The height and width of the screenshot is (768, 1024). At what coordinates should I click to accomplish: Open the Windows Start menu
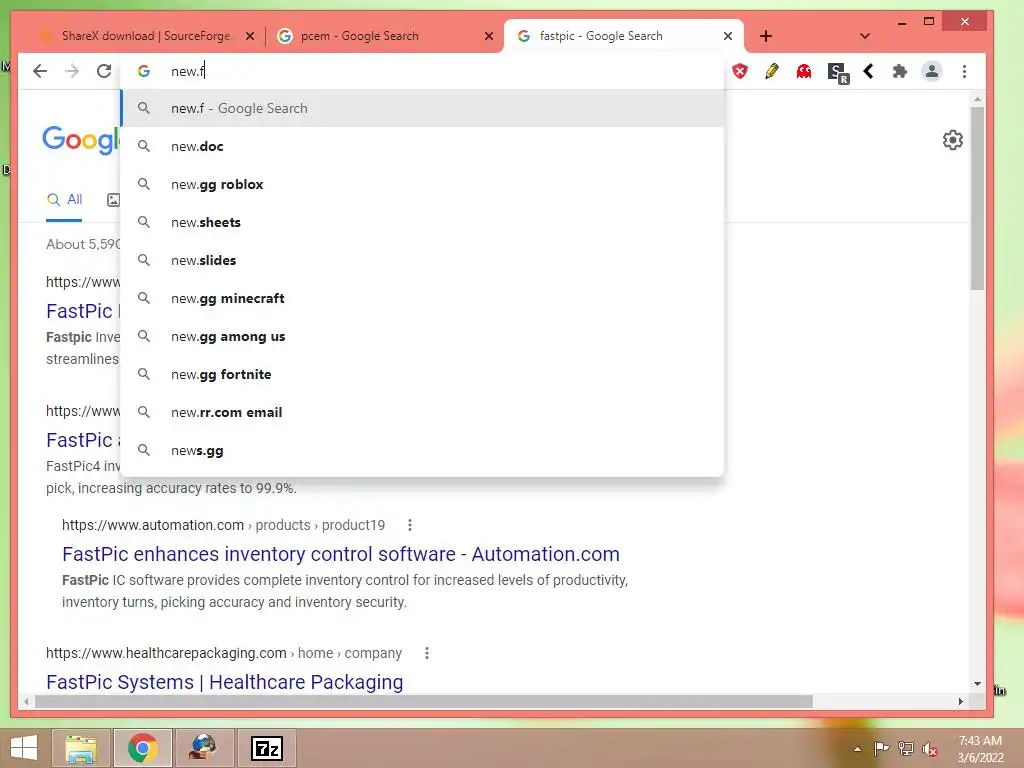(24, 748)
